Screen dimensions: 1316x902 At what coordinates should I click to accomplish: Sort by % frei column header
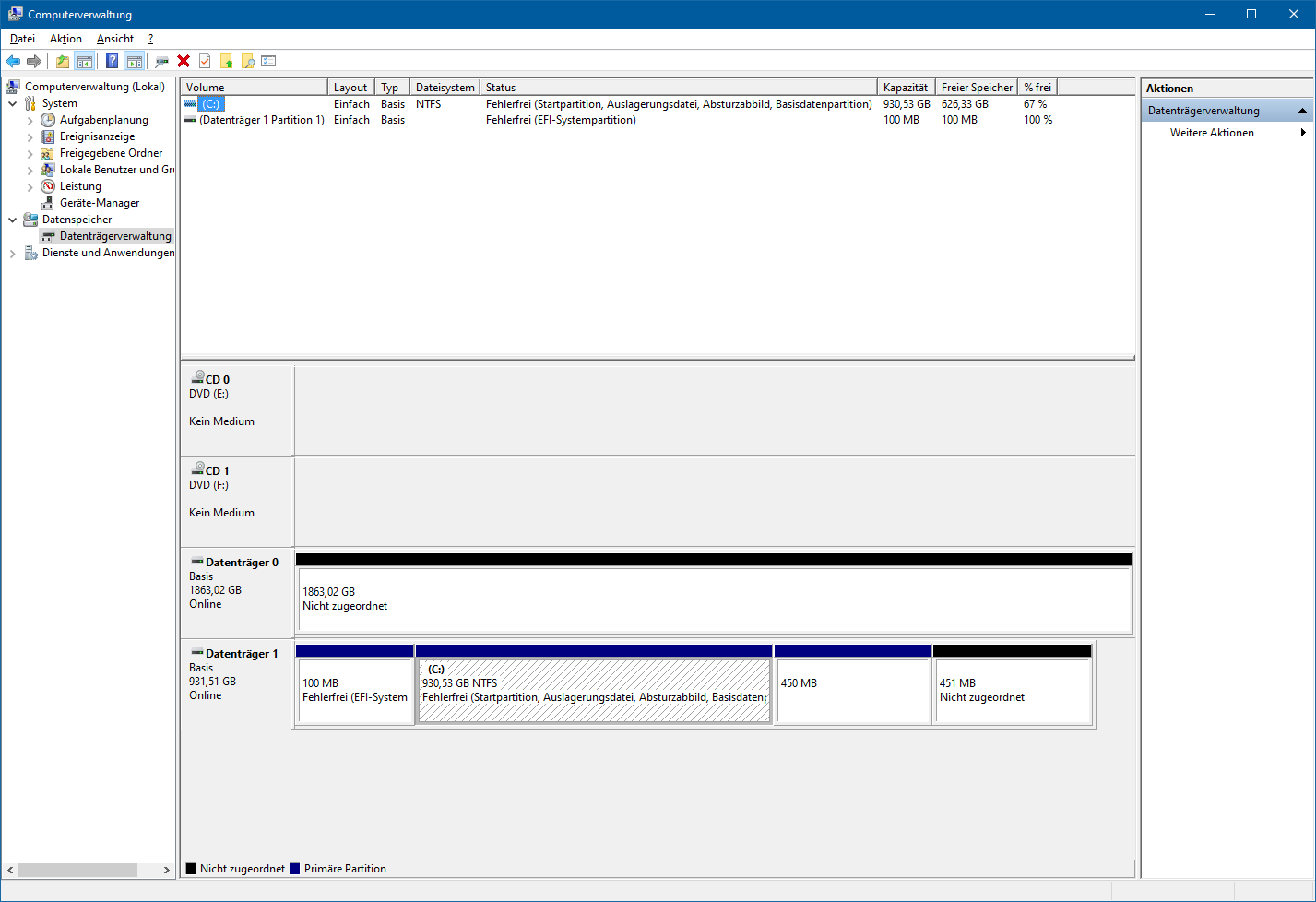click(x=1037, y=87)
